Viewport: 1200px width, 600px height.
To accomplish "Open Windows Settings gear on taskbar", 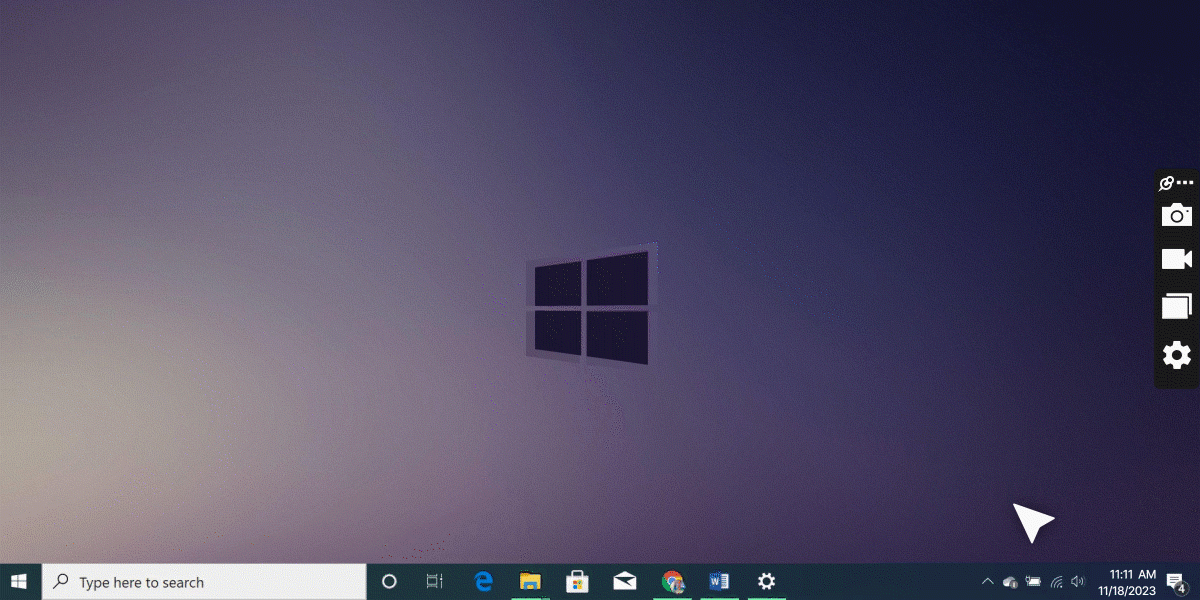I will click(x=767, y=581).
